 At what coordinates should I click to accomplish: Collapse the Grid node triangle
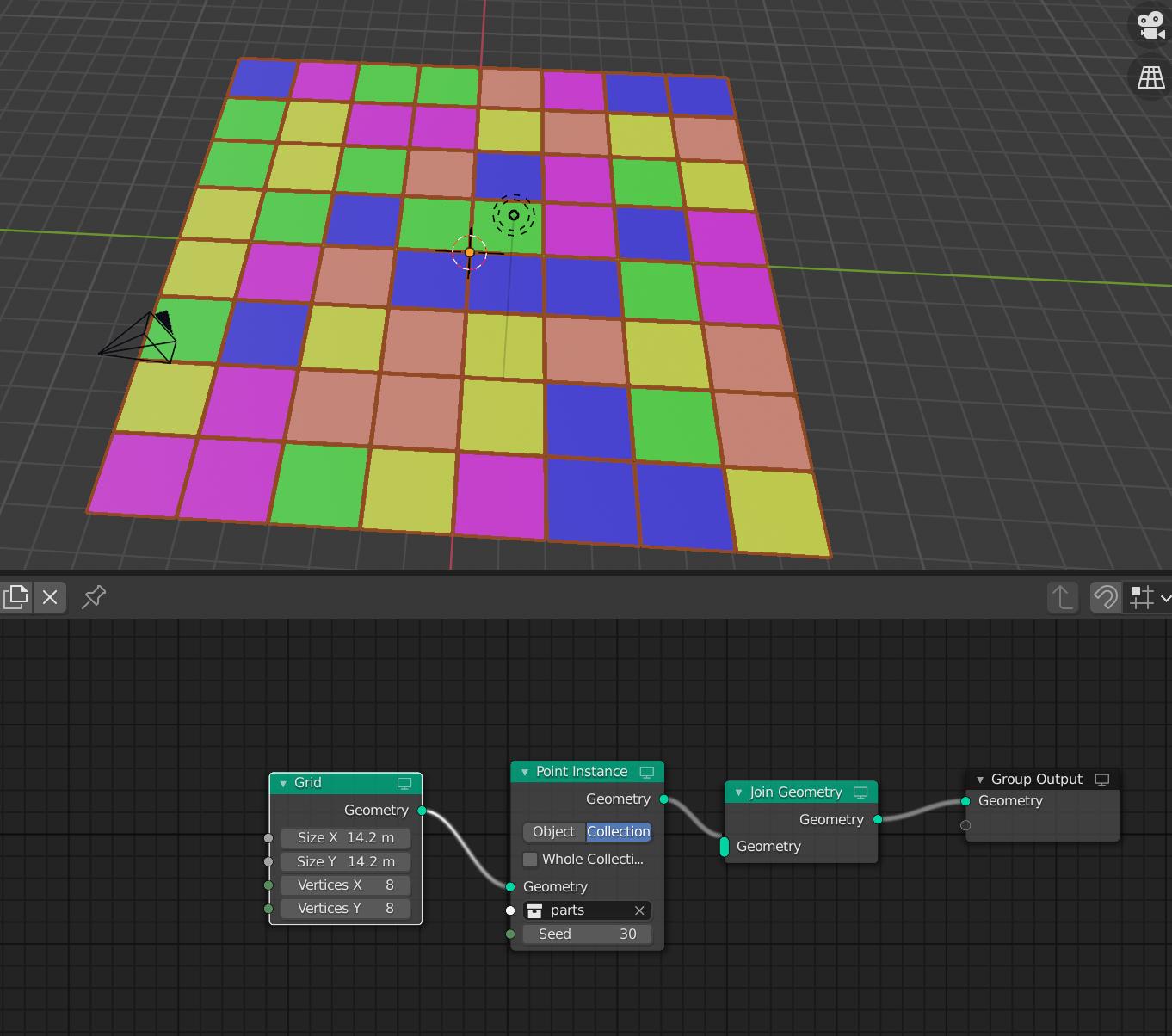click(x=283, y=783)
